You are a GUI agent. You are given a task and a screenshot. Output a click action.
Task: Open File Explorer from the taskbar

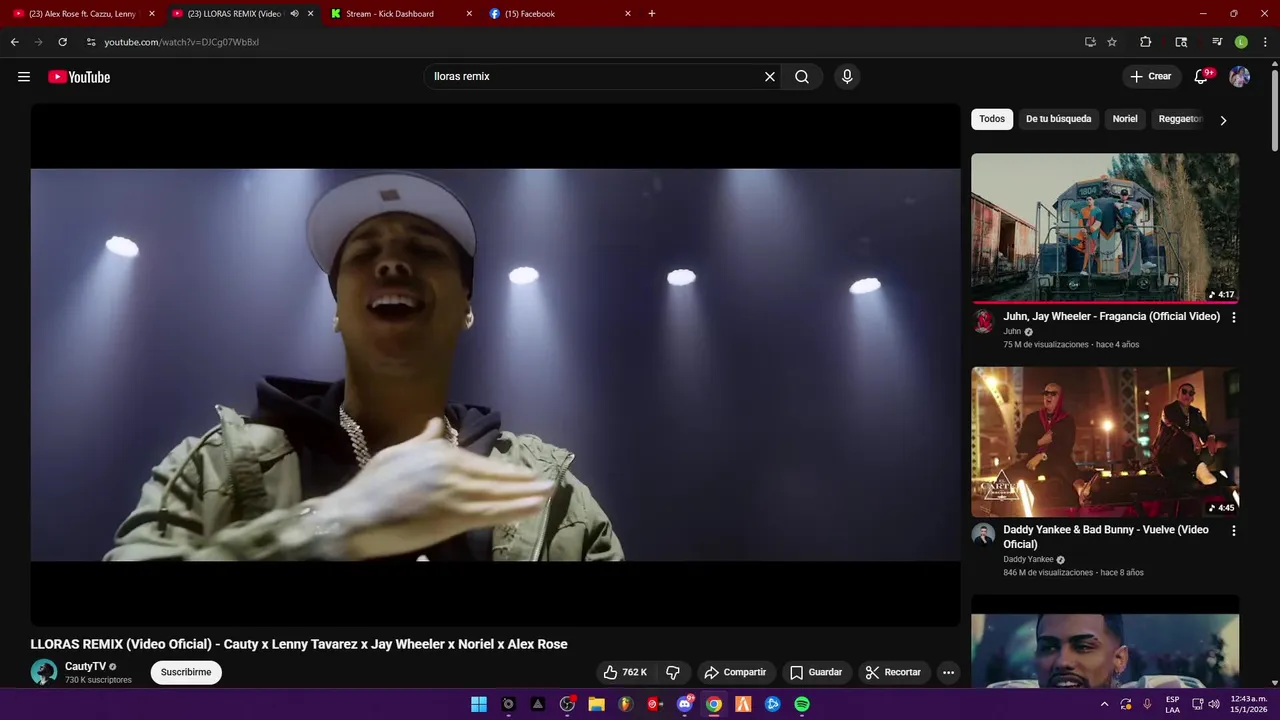[x=597, y=704]
